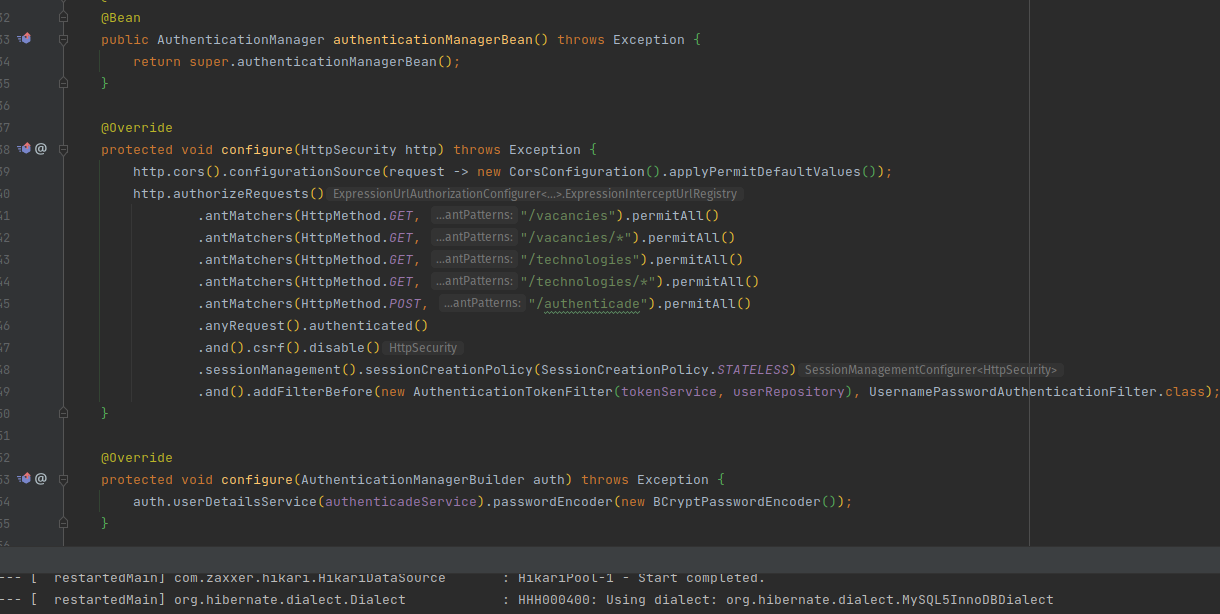The width and height of the screenshot is (1220, 614).
Task: Click userDetailsService method call
Action: [x=245, y=502]
